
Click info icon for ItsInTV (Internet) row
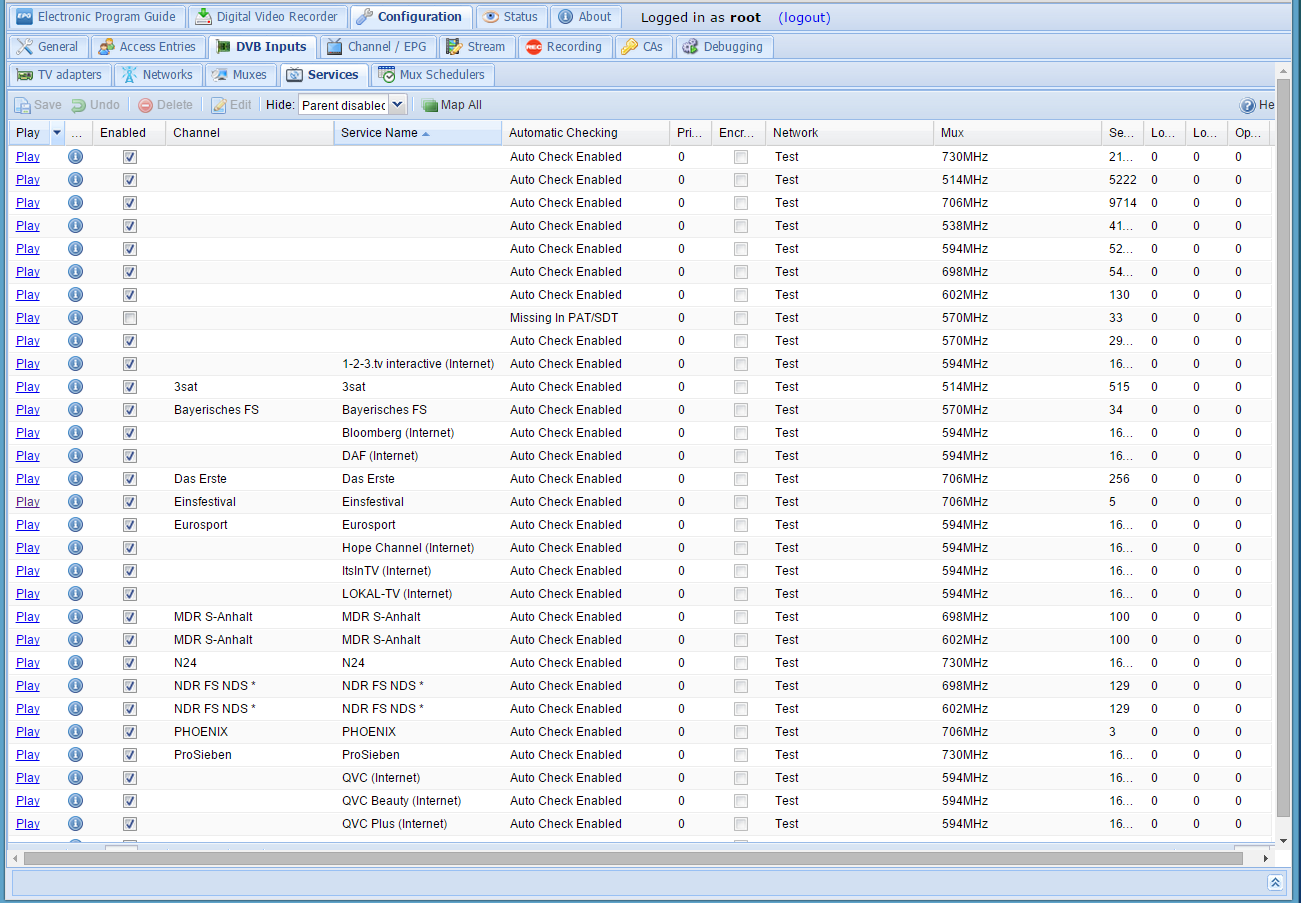tap(75, 571)
